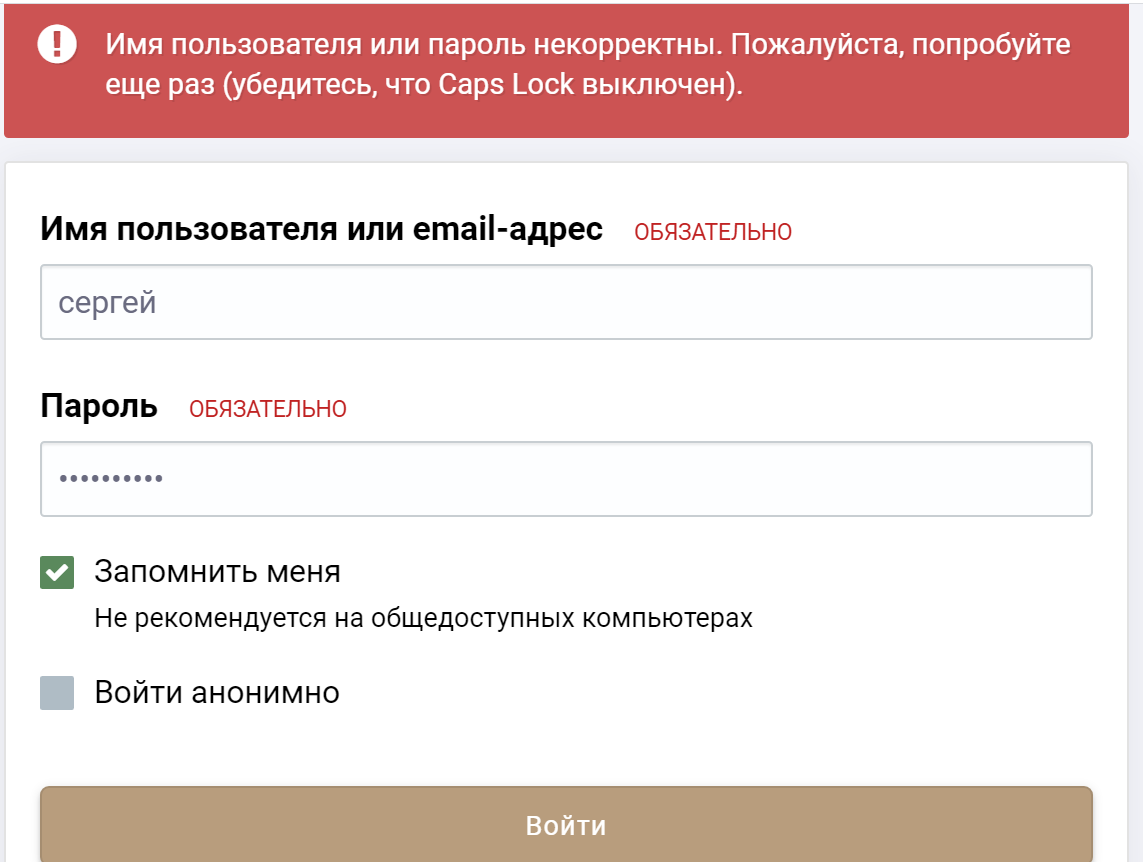Click the exclamation error icon in red banner
The width and height of the screenshot is (1143, 862).
(57, 44)
